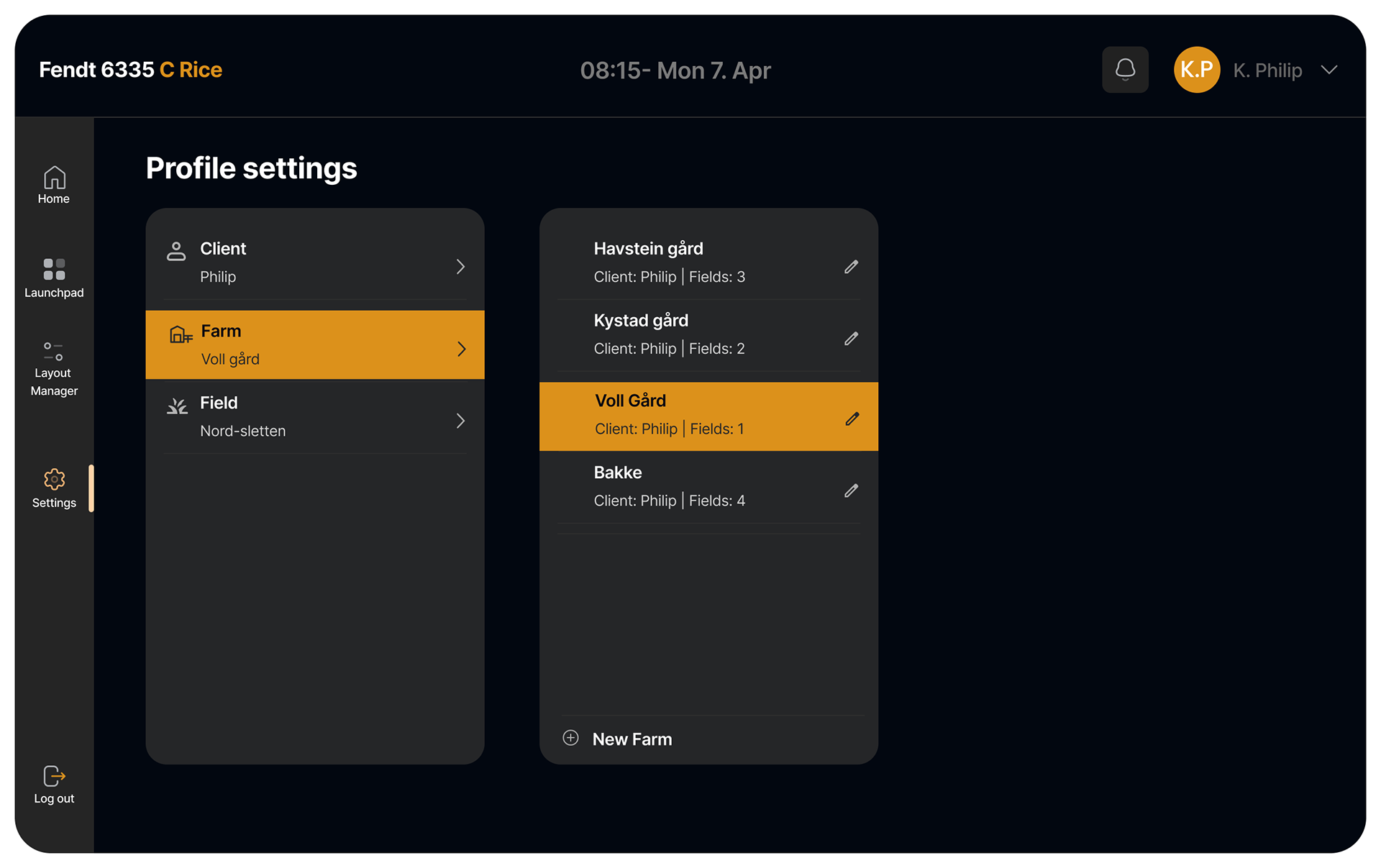This screenshot has height=868, width=1381.
Task: Click the Settings label in sidebar
Action: [x=54, y=503]
